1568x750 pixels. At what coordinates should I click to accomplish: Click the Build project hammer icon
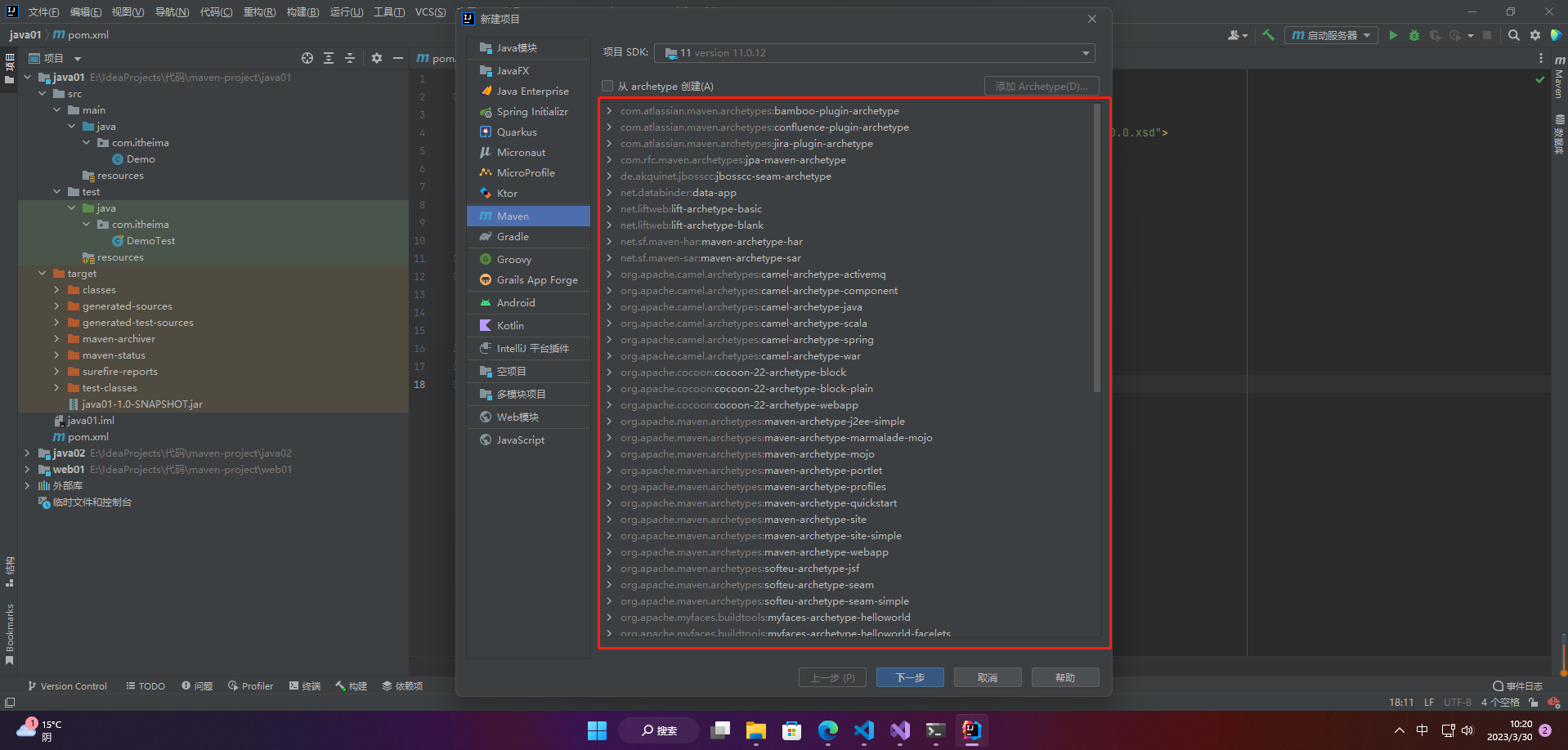1269,35
